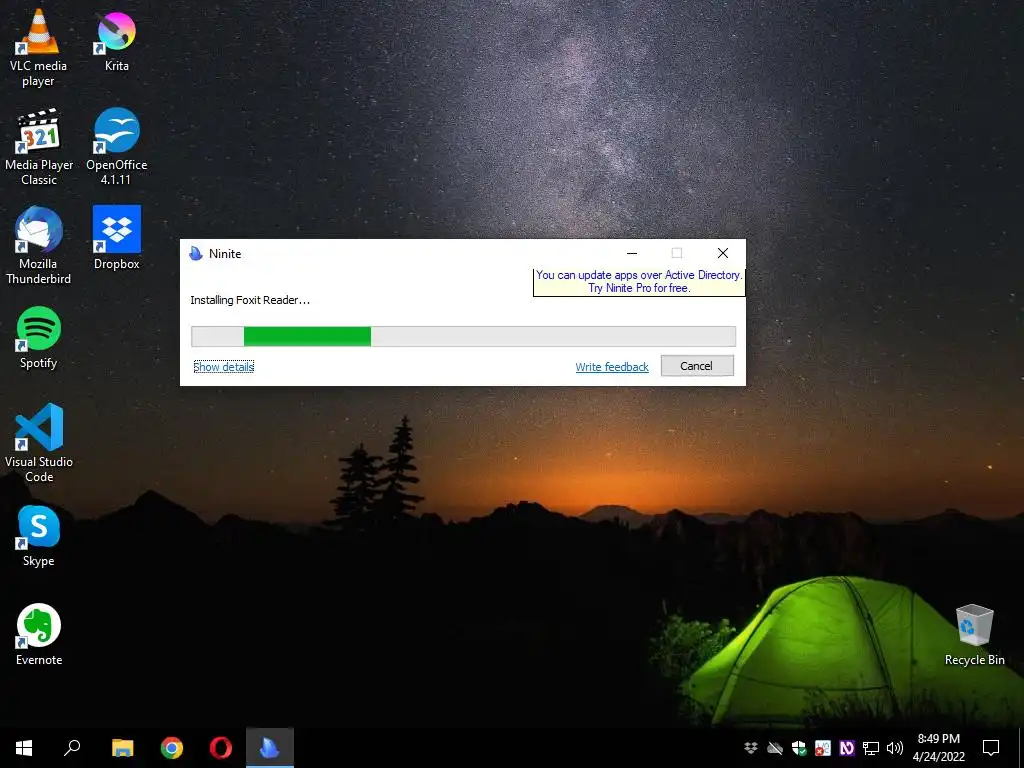
Task: Click the Ninite taskbar button
Action: click(x=270, y=748)
